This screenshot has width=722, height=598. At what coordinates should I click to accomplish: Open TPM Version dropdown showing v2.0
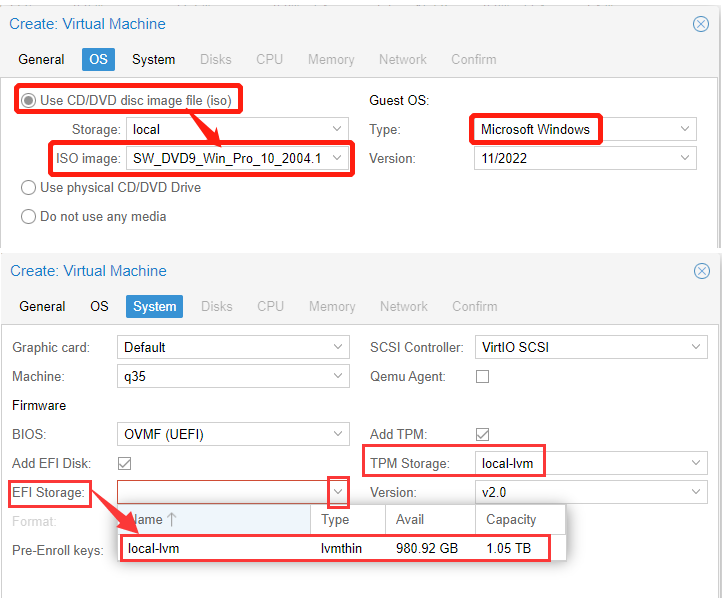pos(591,493)
